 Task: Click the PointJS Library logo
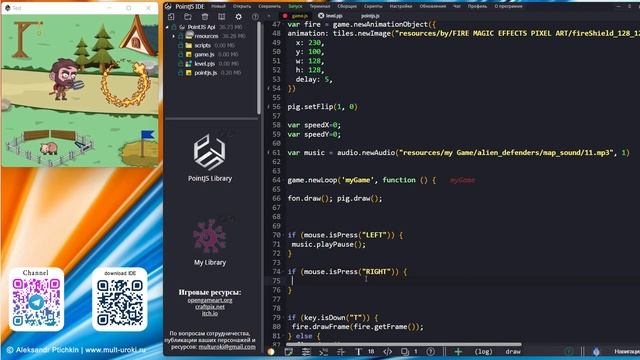coord(209,152)
